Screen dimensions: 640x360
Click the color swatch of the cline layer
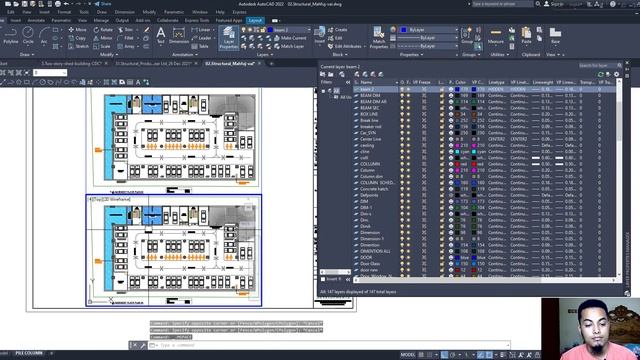pyautogui.click(x=458, y=152)
